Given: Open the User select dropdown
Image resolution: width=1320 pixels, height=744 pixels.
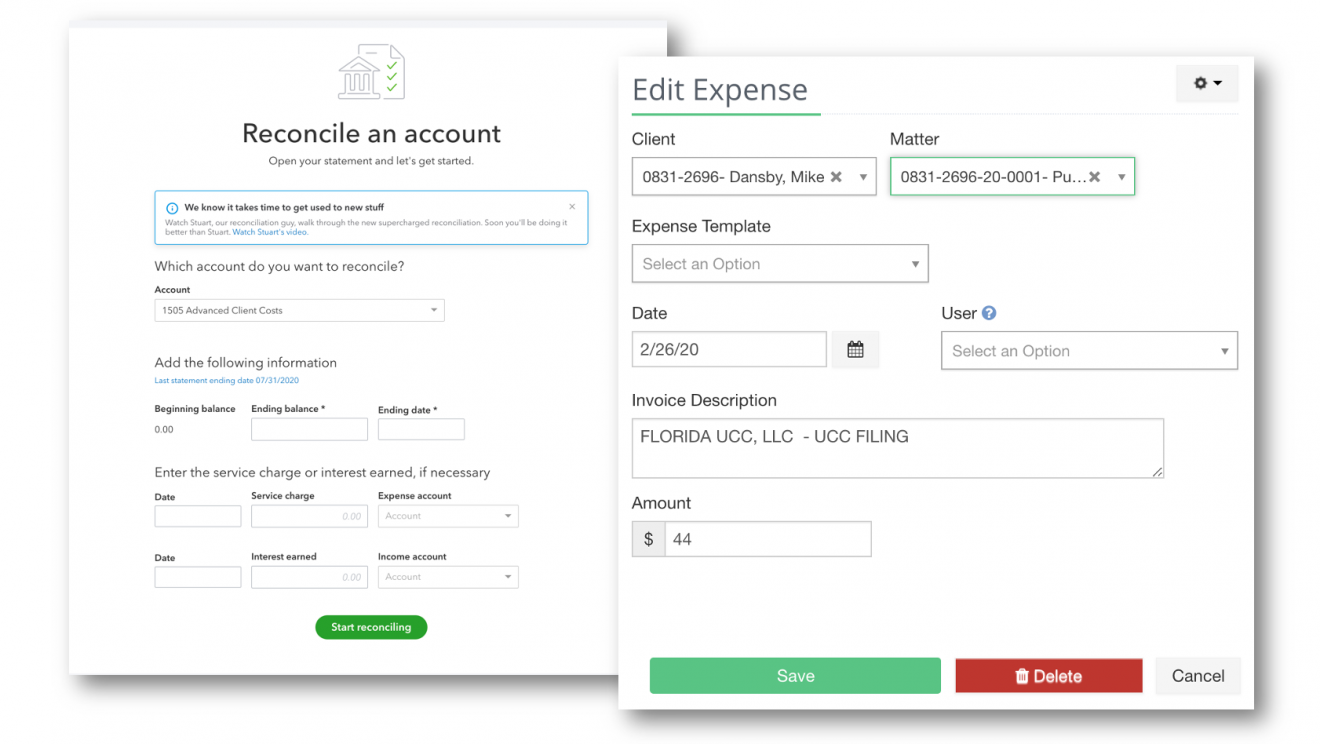Looking at the screenshot, I should 1089,351.
